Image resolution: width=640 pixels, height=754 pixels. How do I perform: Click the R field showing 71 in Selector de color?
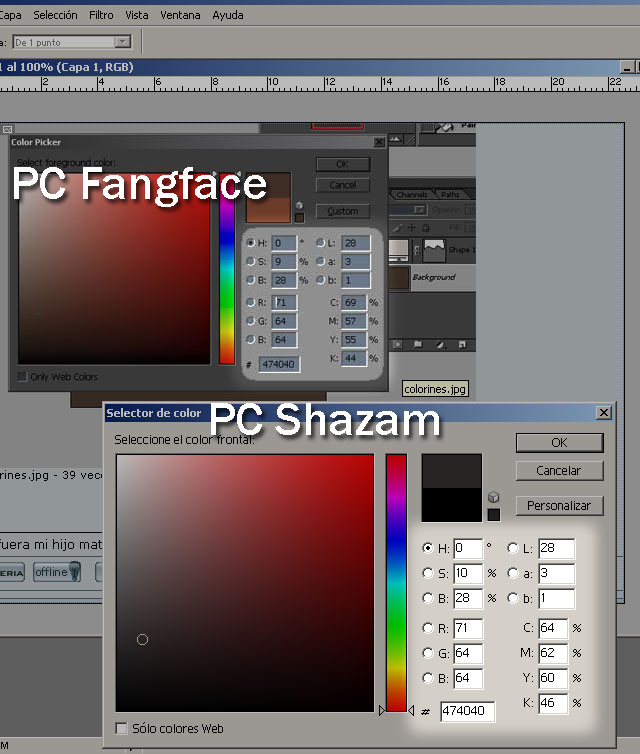click(x=468, y=628)
